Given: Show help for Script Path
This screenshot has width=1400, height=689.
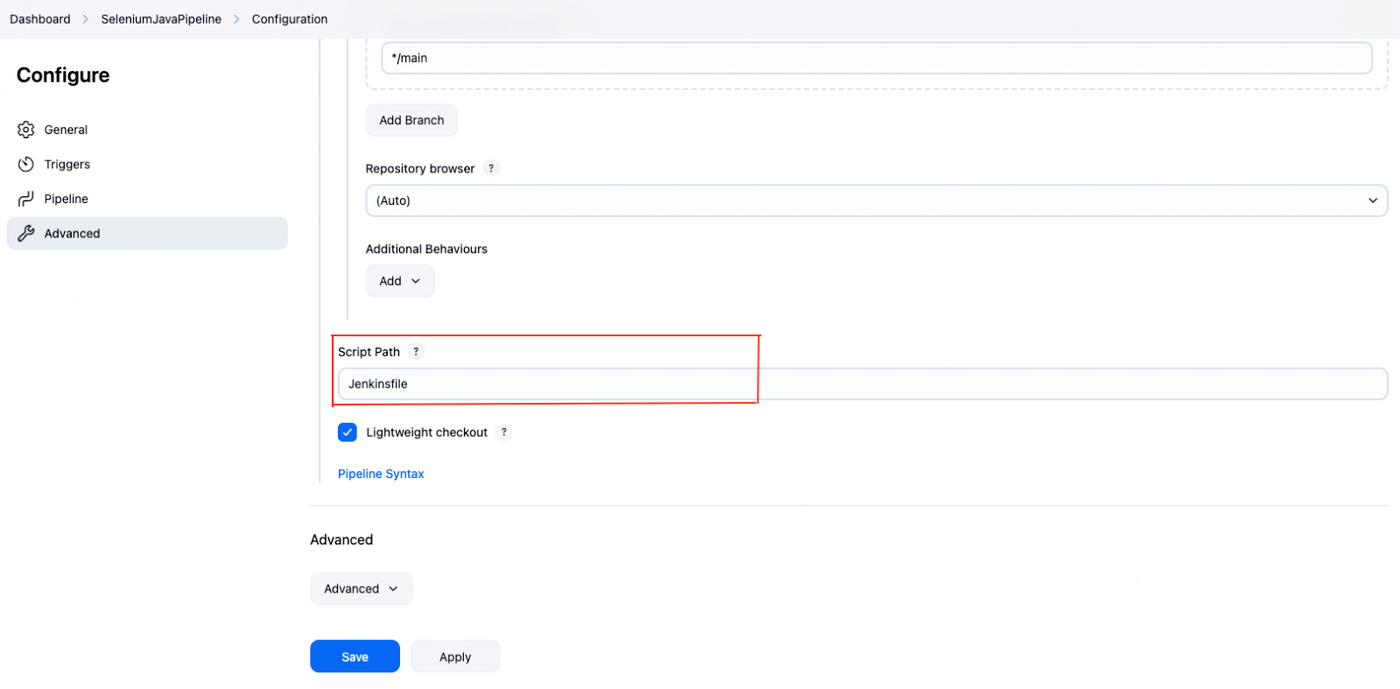Looking at the screenshot, I should pyautogui.click(x=416, y=352).
